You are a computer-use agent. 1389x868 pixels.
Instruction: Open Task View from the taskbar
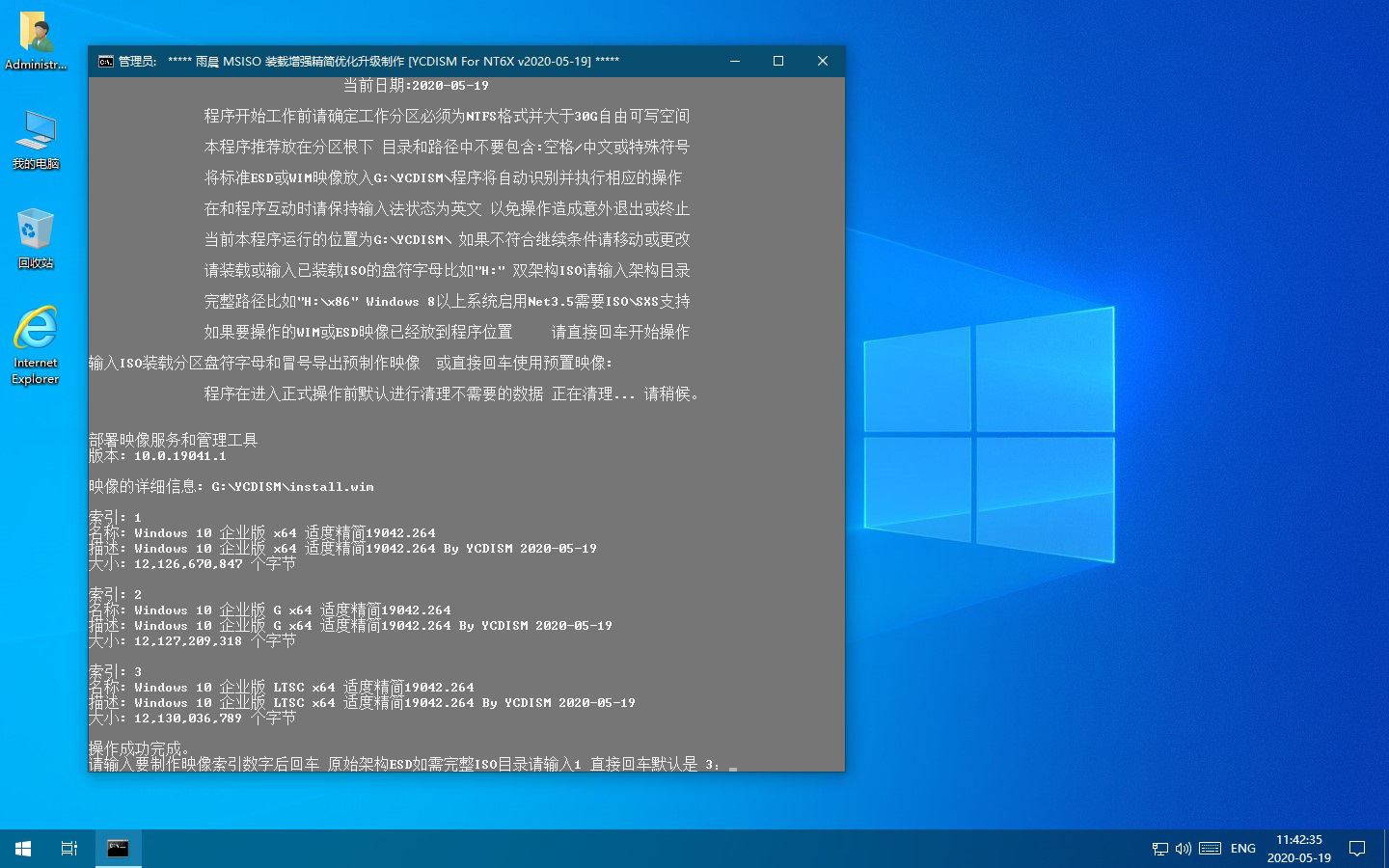(69, 849)
